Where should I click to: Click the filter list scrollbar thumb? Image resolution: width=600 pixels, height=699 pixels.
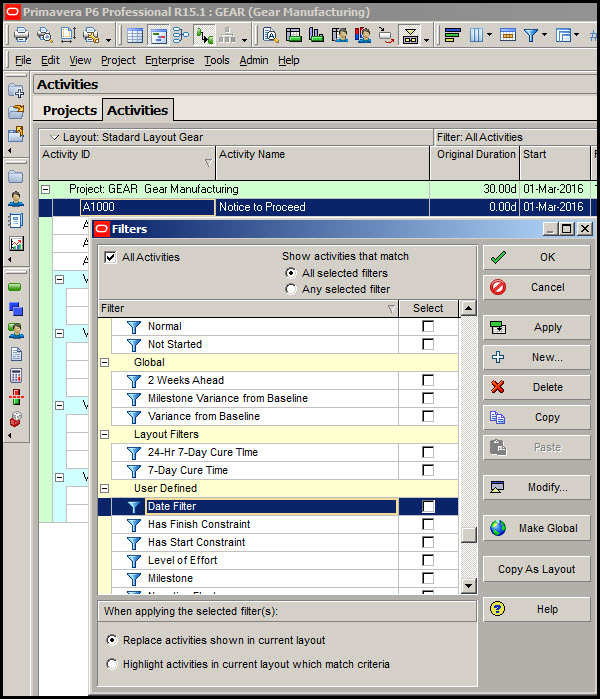click(468, 535)
